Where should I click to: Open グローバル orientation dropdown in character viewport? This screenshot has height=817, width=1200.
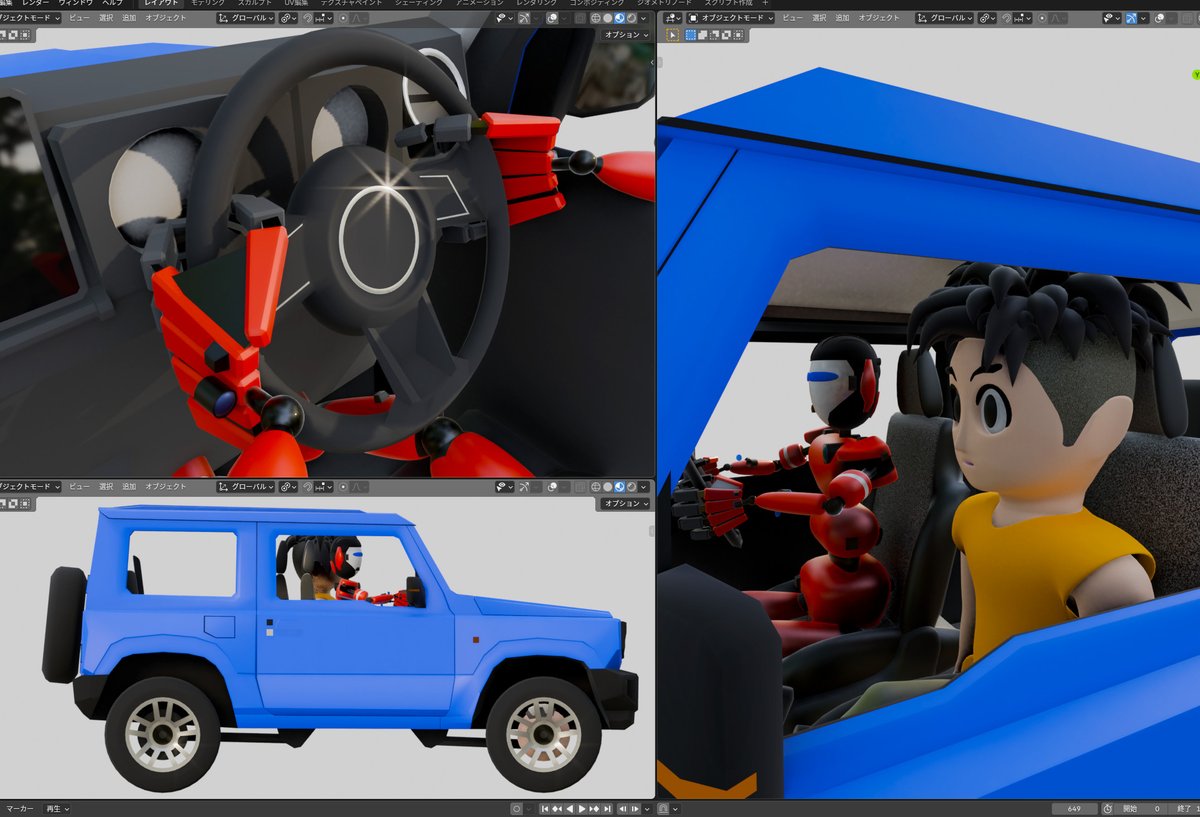[946, 18]
